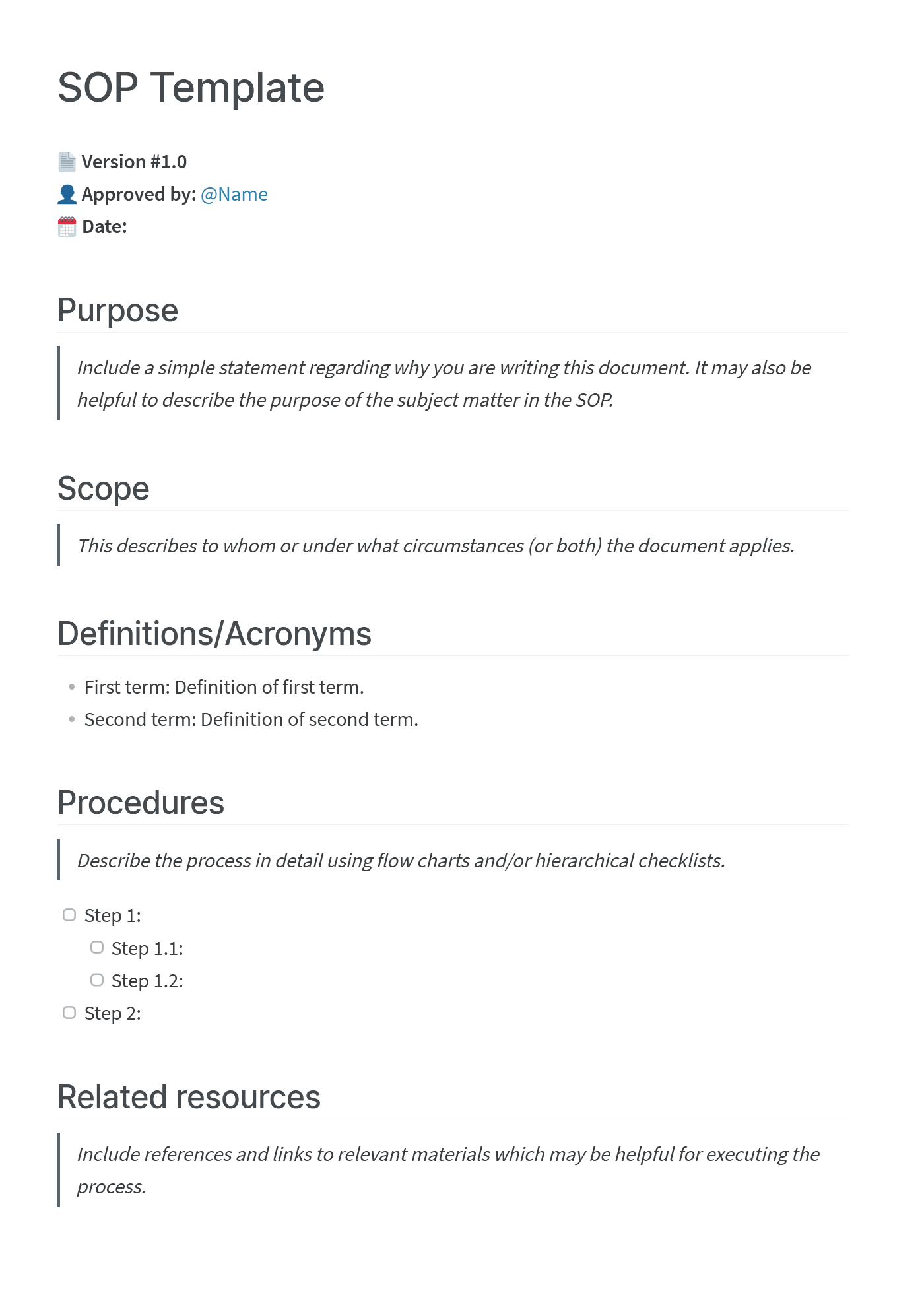The height and width of the screenshot is (1295, 924).
Task: Tick the Step 1.1 checkbox
Action: [97, 948]
